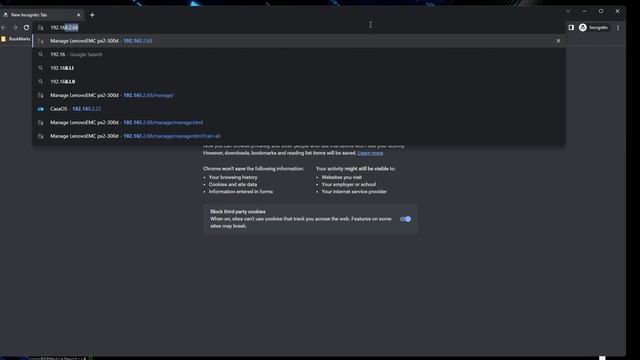This screenshot has height=360, width=640.
Task: Pick the Manage LenovoEMC suggestion ending /manage/
Action: tap(299, 95)
